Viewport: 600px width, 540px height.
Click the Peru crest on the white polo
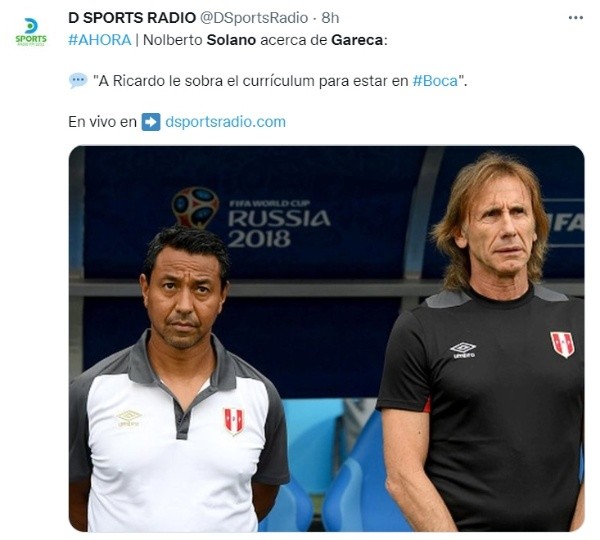click(233, 421)
